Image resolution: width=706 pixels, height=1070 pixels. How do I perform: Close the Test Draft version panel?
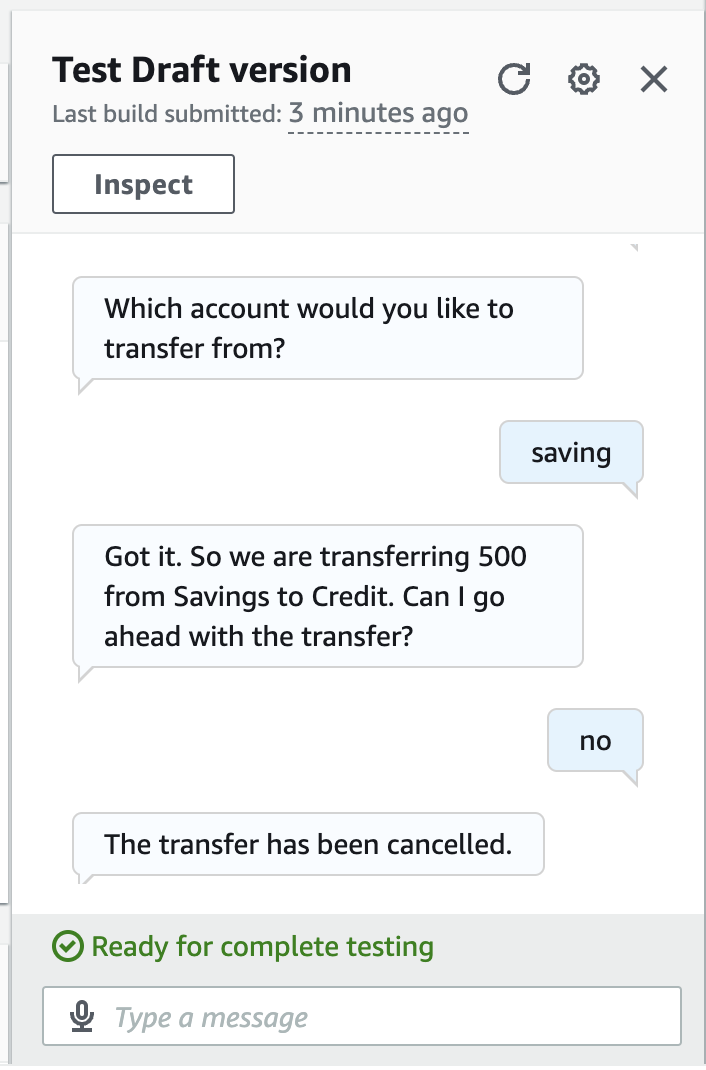coord(654,79)
